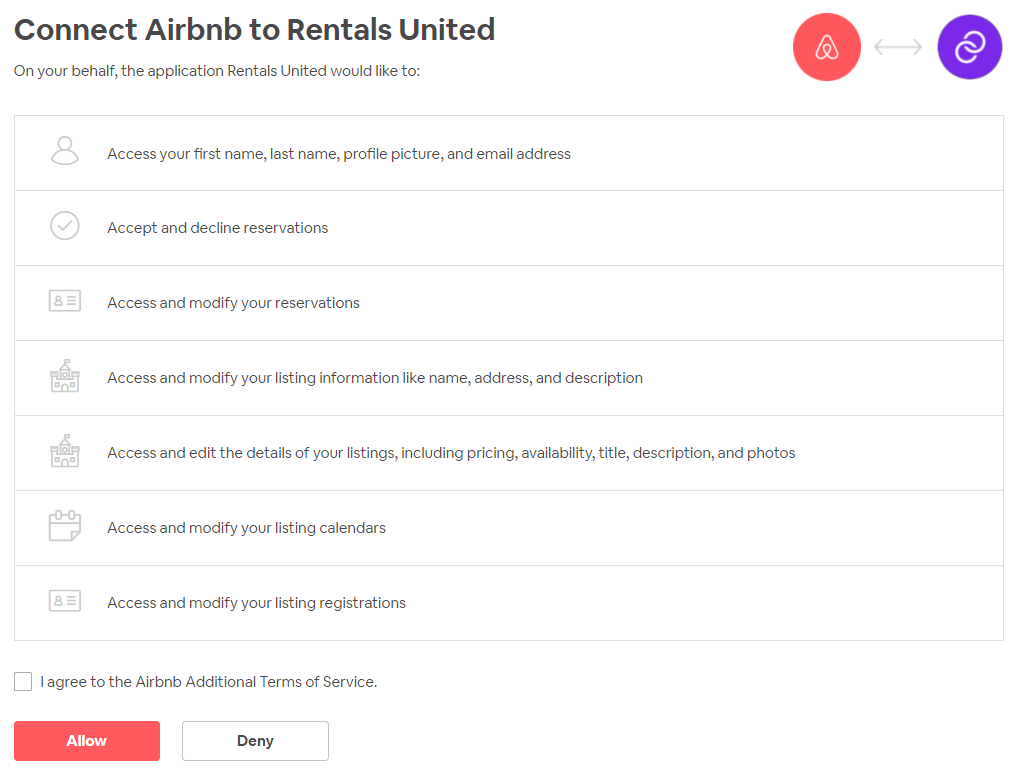The width and height of the screenshot is (1015, 771).
Task: Select the 'Accept and decline reservations' row text
Action: pos(217,228)
